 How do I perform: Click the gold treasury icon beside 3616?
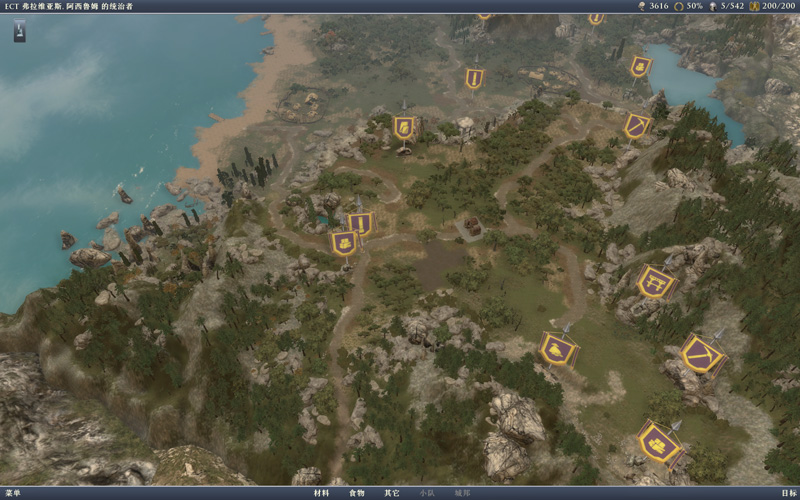642,6
